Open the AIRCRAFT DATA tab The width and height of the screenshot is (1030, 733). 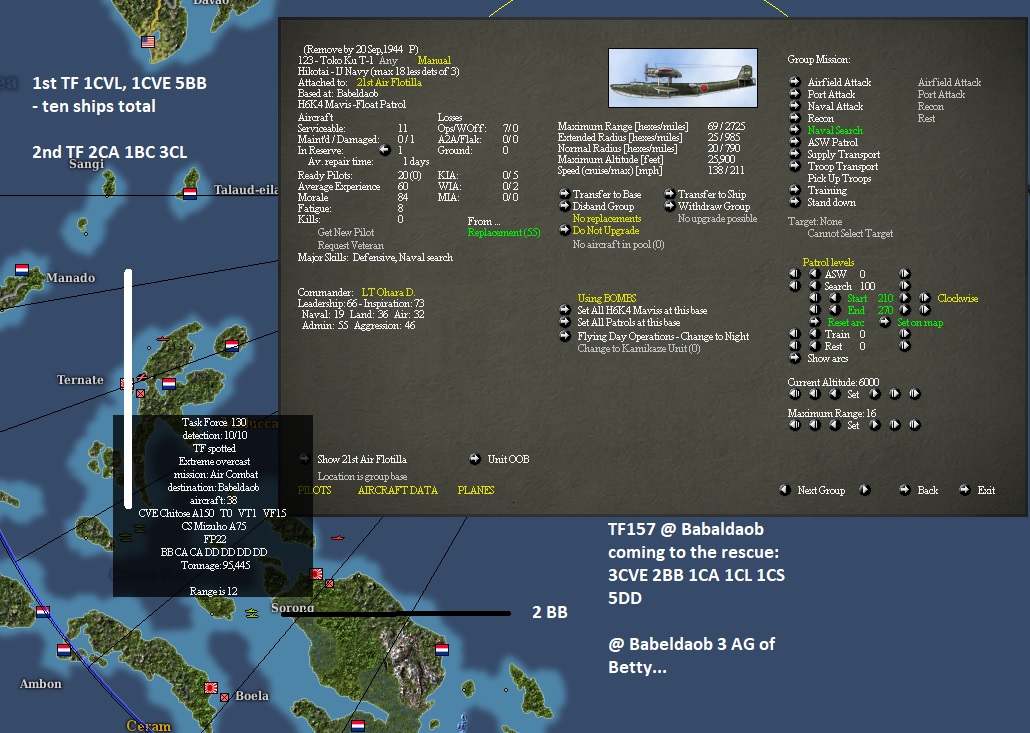[397, 490]
